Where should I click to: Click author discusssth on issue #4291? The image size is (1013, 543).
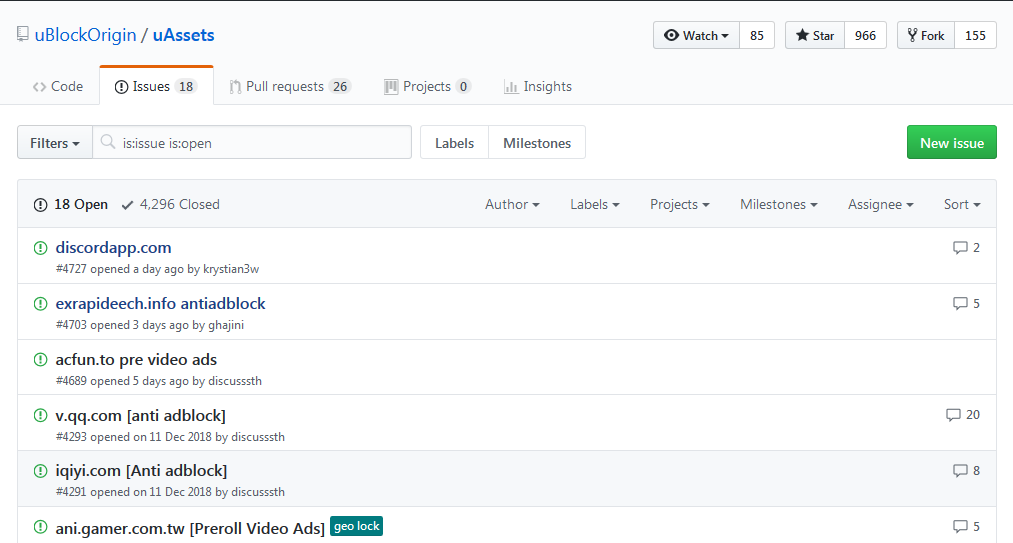(258, 492)
